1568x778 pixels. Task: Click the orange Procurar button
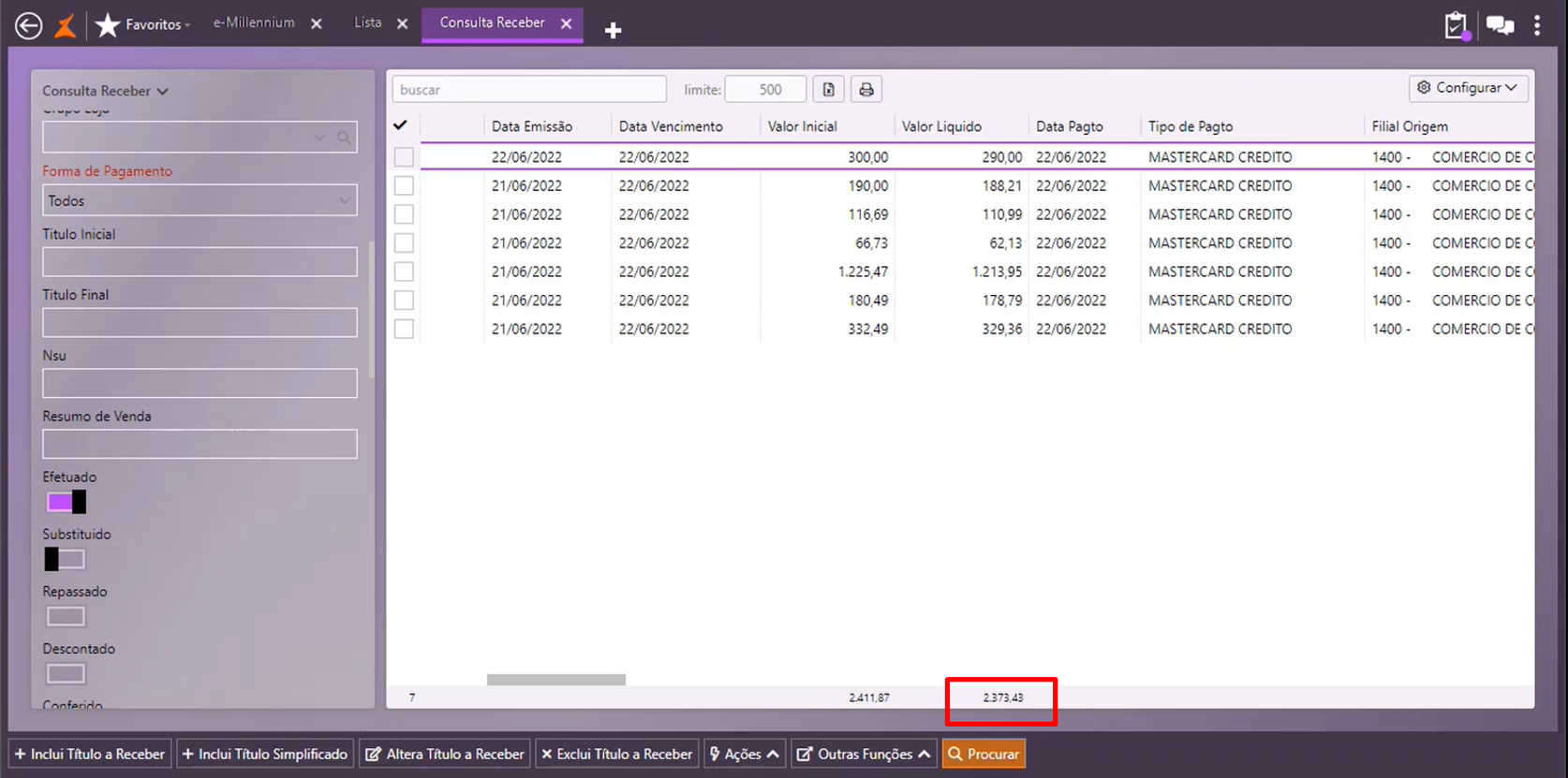click(x=984, y=754)
